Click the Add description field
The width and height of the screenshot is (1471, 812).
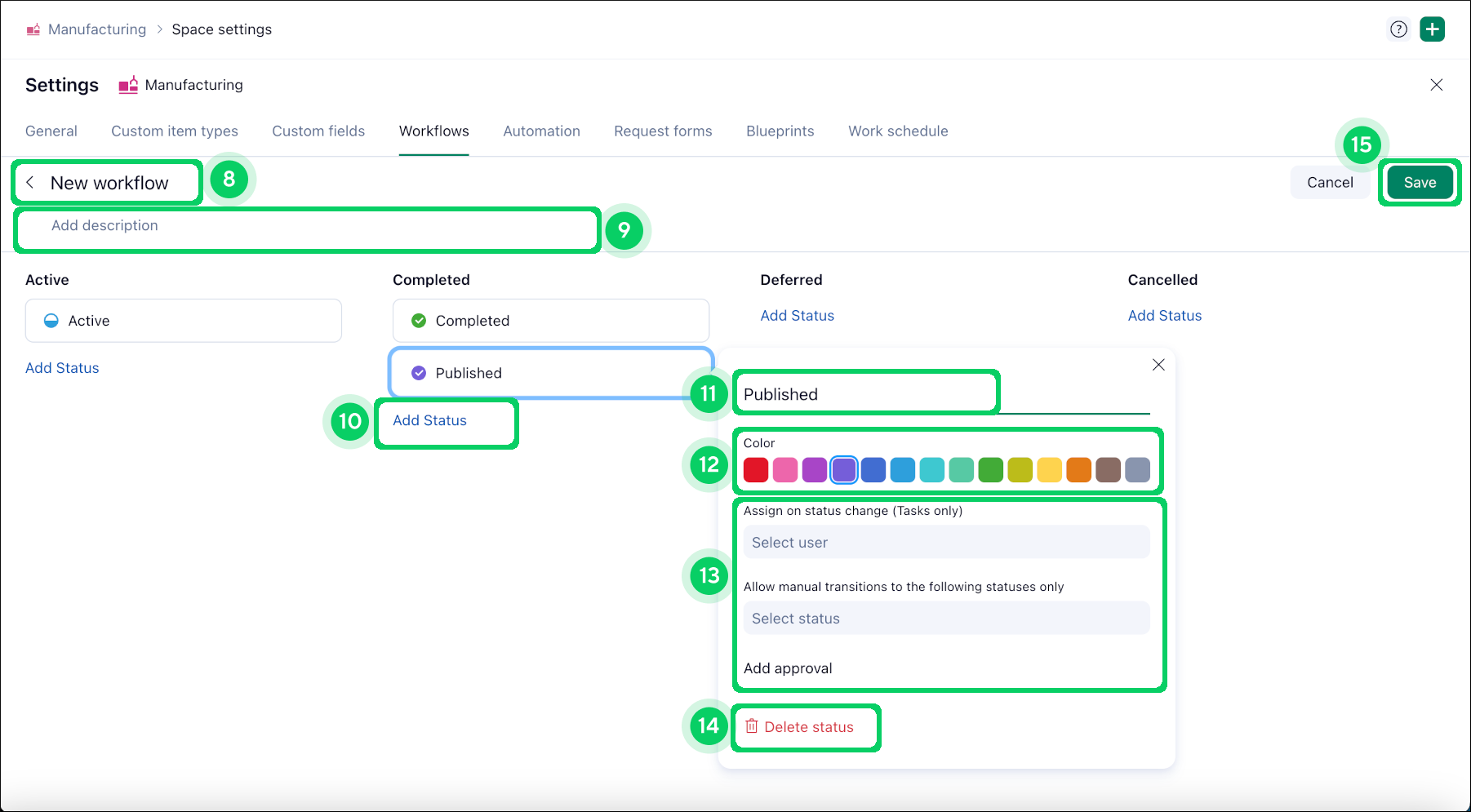click(x=306, y=226)
